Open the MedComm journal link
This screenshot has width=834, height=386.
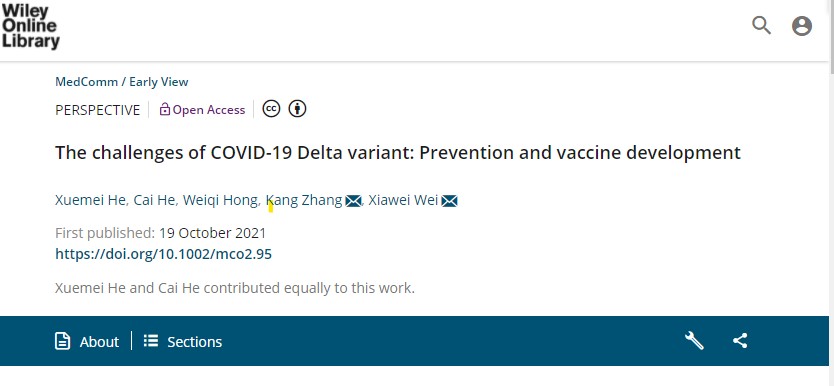point(86,82)
